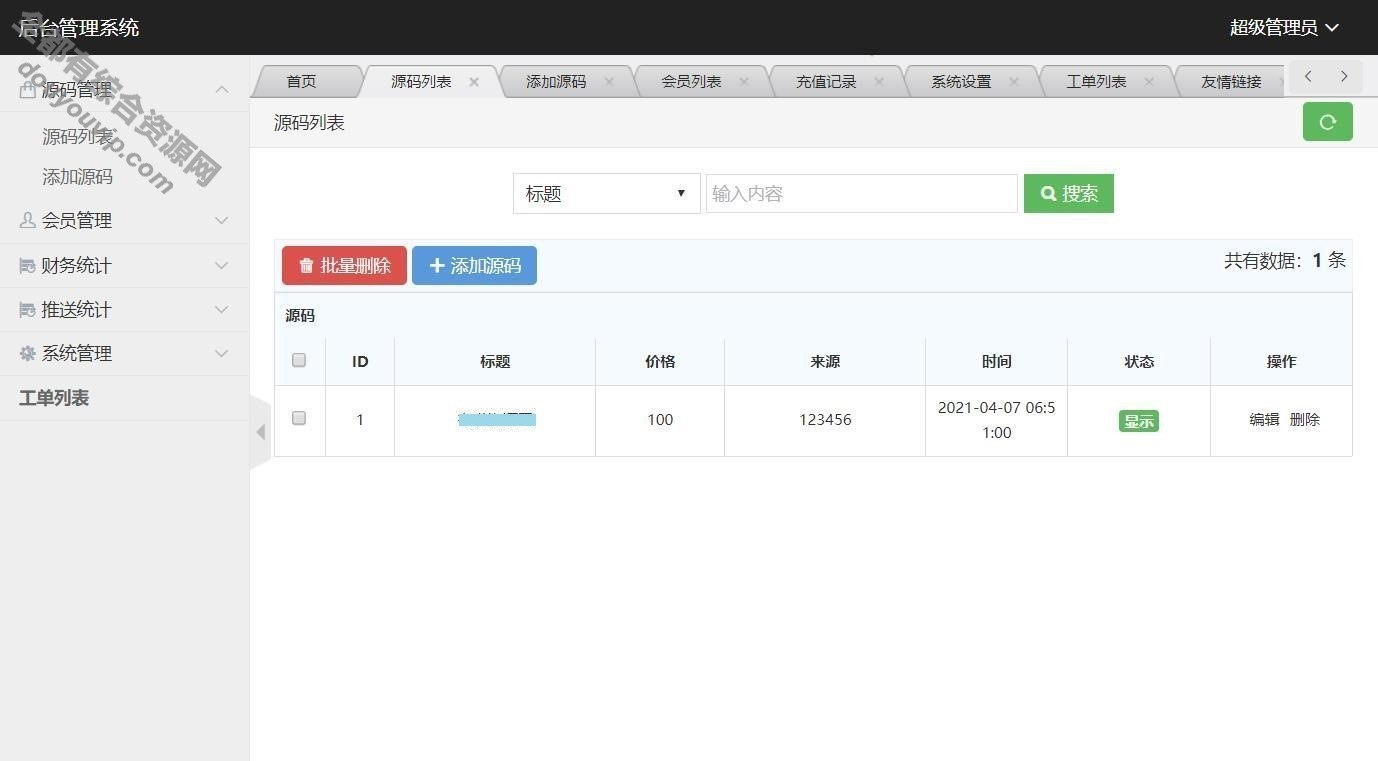The height and width of the screenshot is (761, 1378).
Task: Click the 源码管理 sidebar icon
Action: pos(27,89)
